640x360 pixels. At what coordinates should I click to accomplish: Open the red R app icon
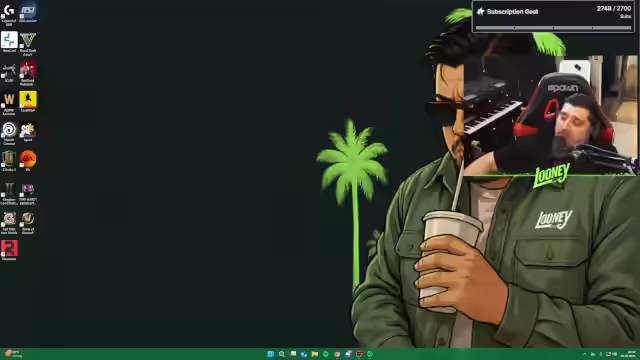click(9, 250)
